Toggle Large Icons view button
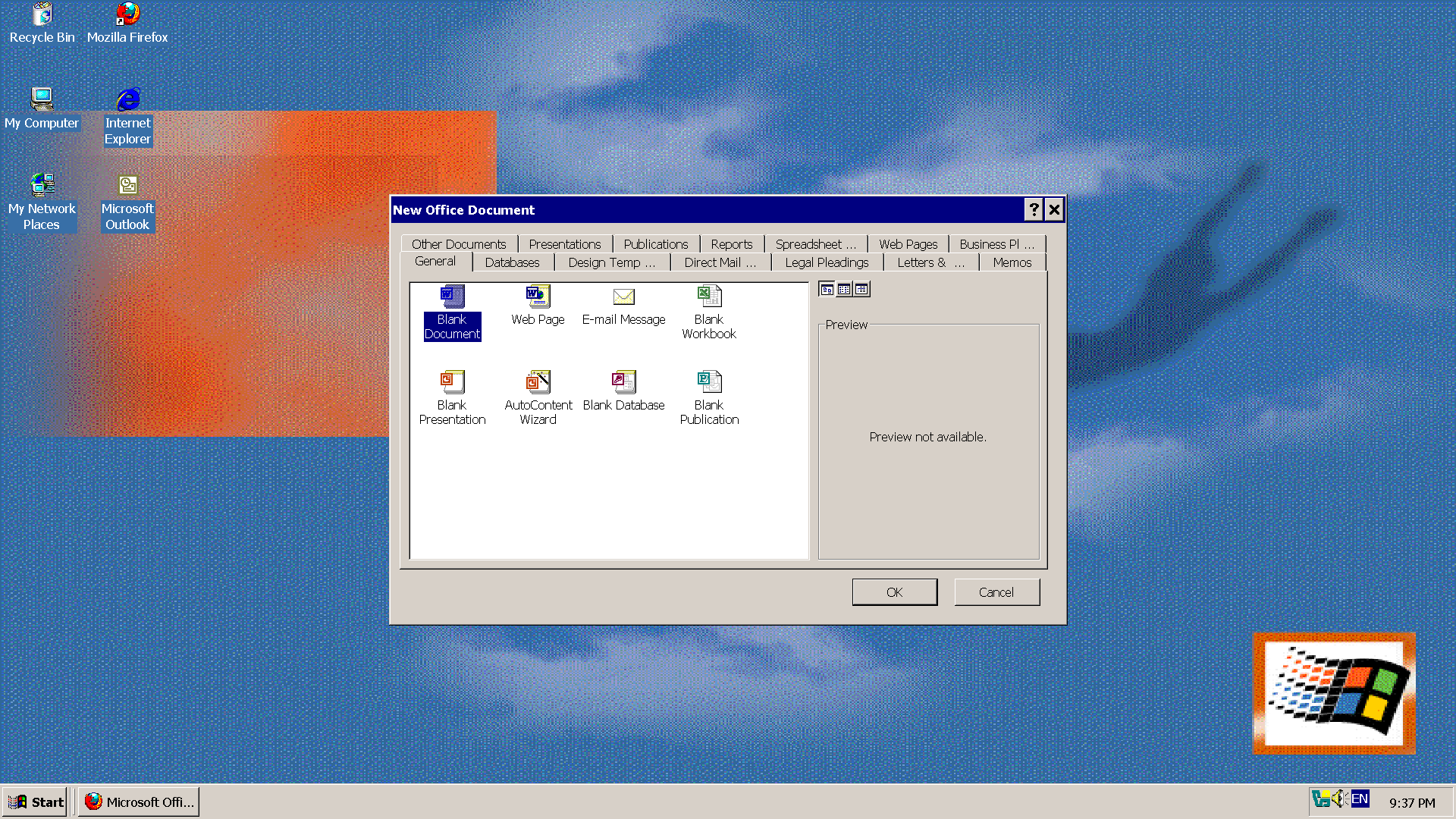Image resolution: width=1456 pixels, height=819 pixels. tap(827, 290)
